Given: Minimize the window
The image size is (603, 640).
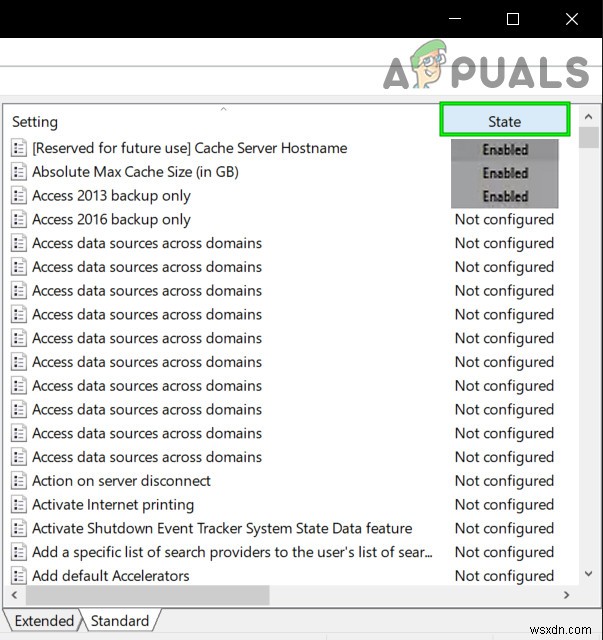Looking at the screenshot, I should [x=455, y=19].
